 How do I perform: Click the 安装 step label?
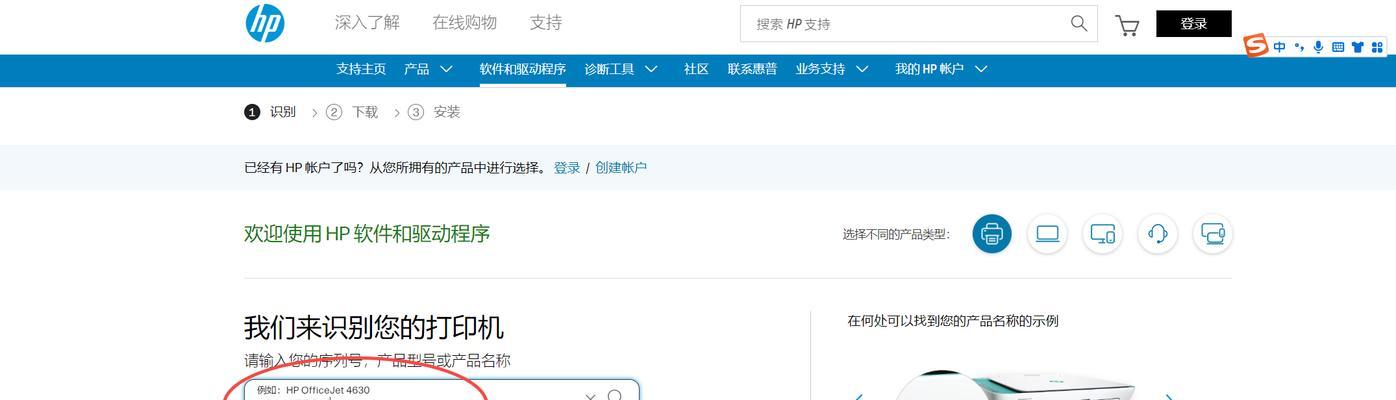(x=447, y=112)
